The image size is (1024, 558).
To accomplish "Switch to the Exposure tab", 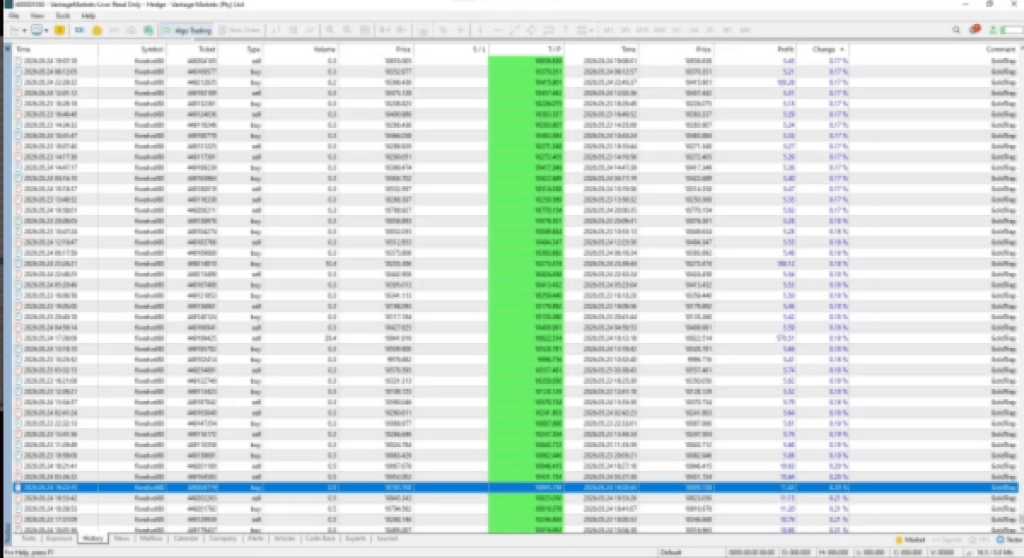I will pyautogui.click(x=59, y=539).
